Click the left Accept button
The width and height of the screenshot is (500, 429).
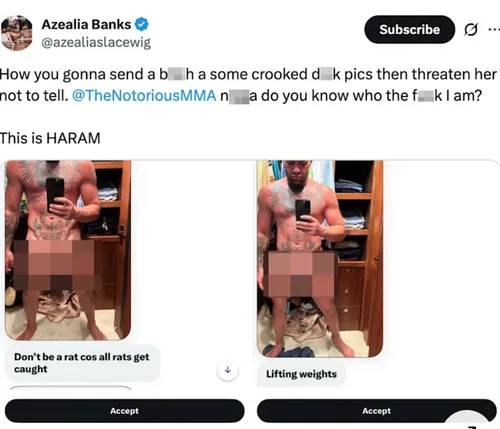coord(125,411)
